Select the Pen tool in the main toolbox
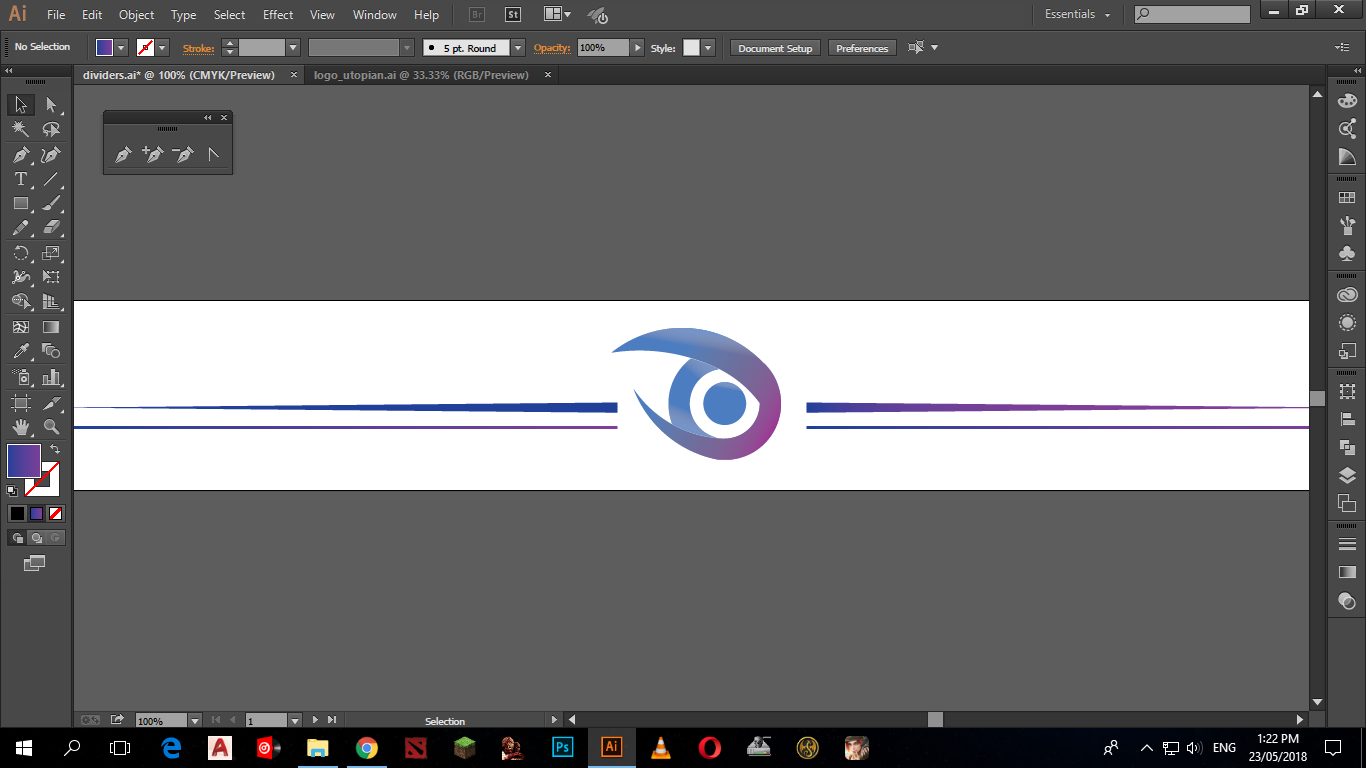Screen dimensions: 1366x768 tap(20, 154)
